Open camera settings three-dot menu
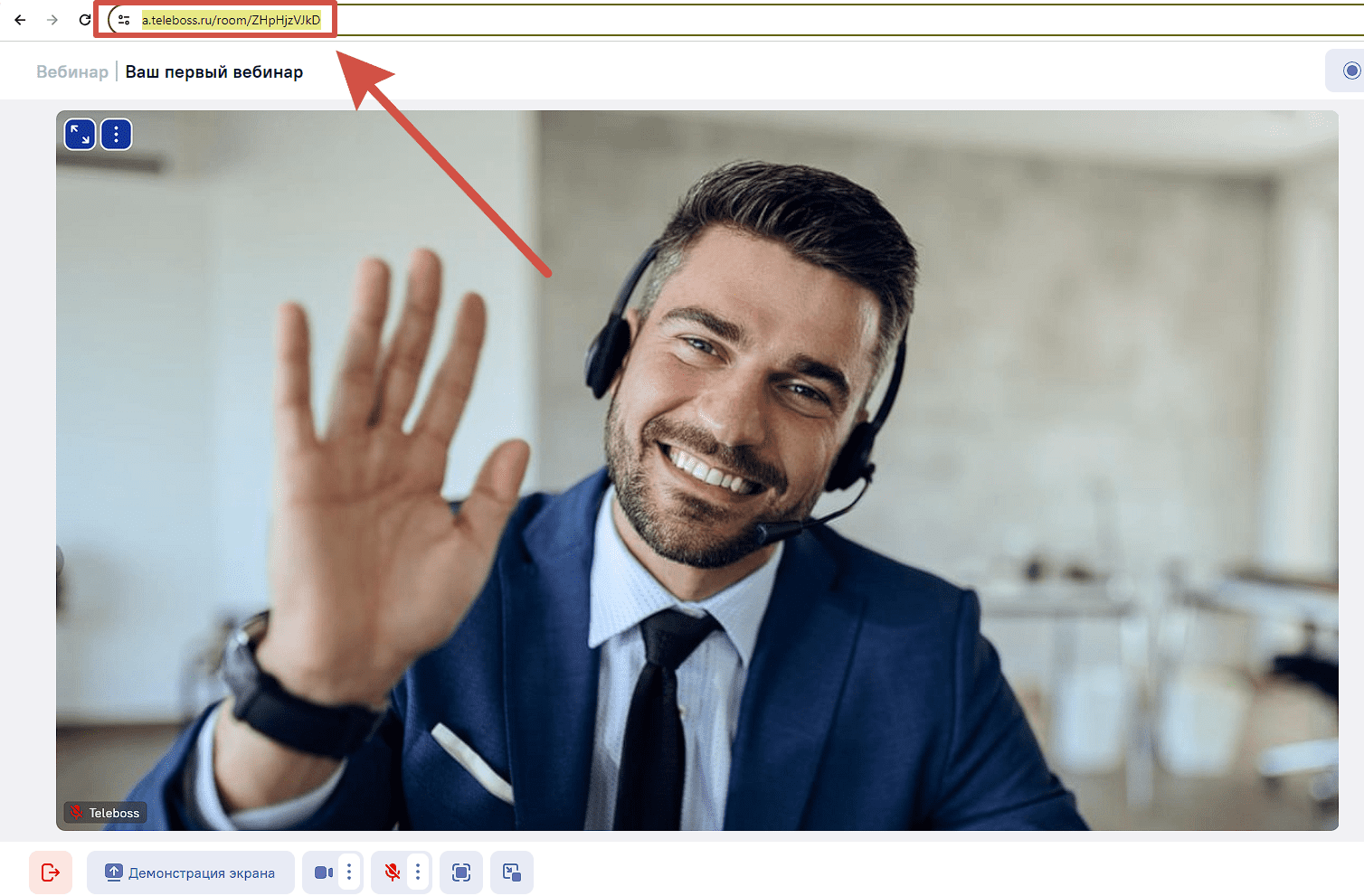The image size is (1364, 896). pyautogui.click(x=349, y=872)
